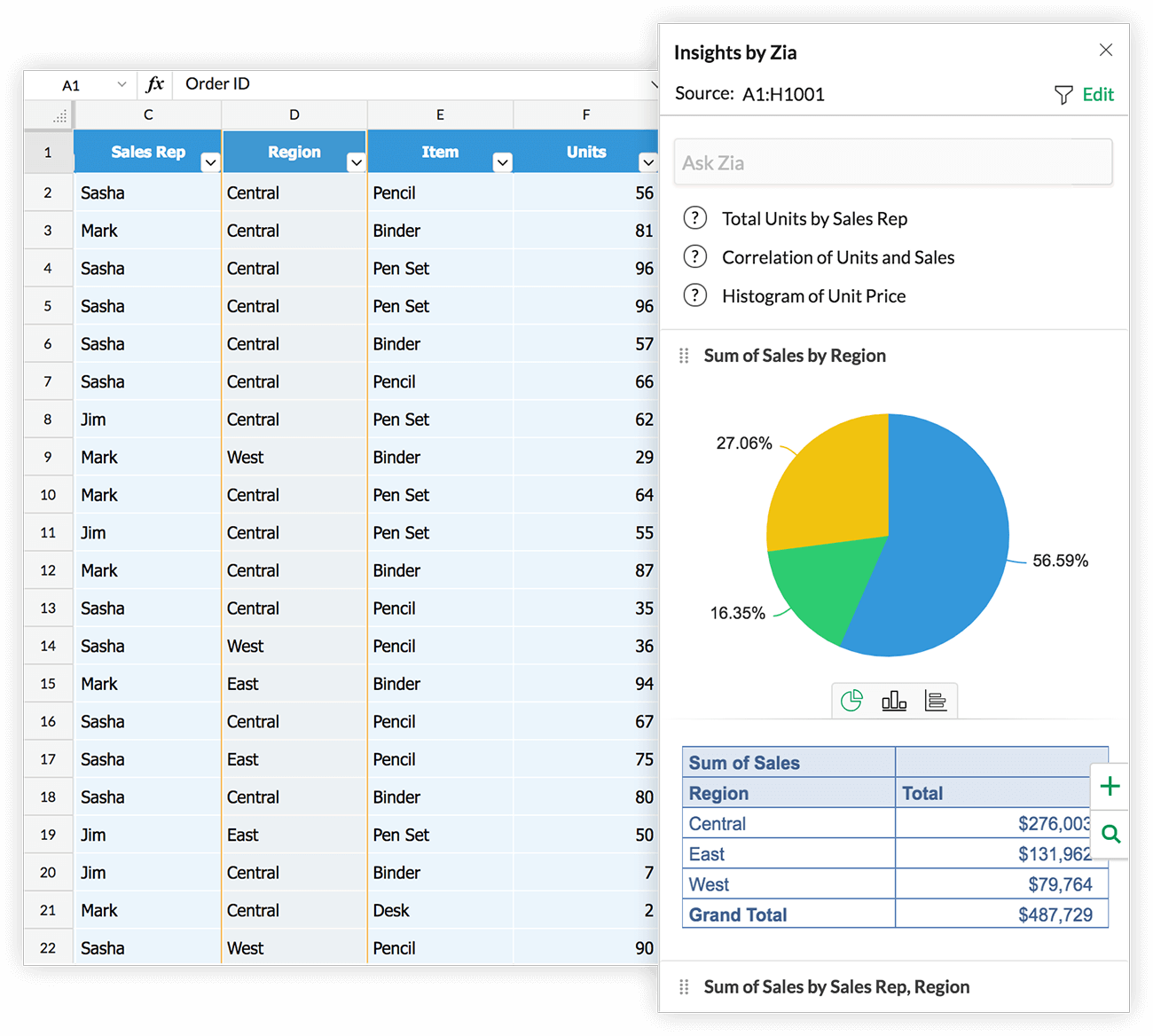Edit the insights source range
1153x1036 pixels.
pyautogui.click(x=1098, y=94)
